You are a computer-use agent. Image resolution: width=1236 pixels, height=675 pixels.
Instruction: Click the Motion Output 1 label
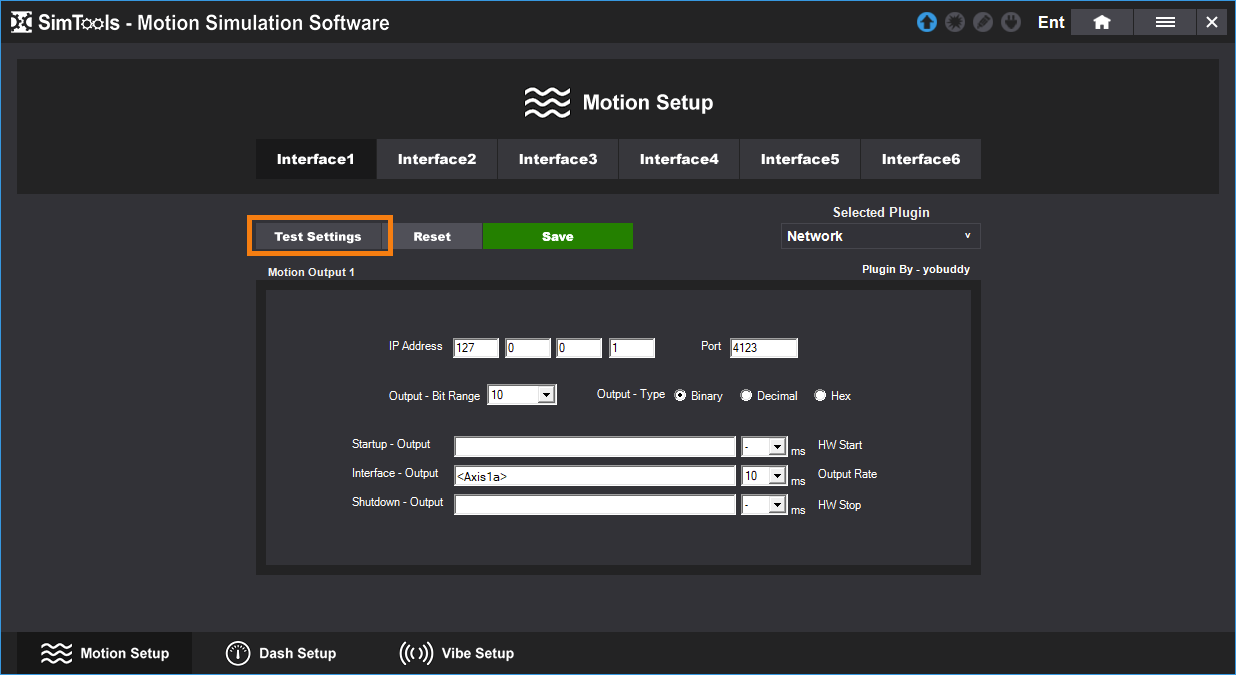tap(311, 272)
